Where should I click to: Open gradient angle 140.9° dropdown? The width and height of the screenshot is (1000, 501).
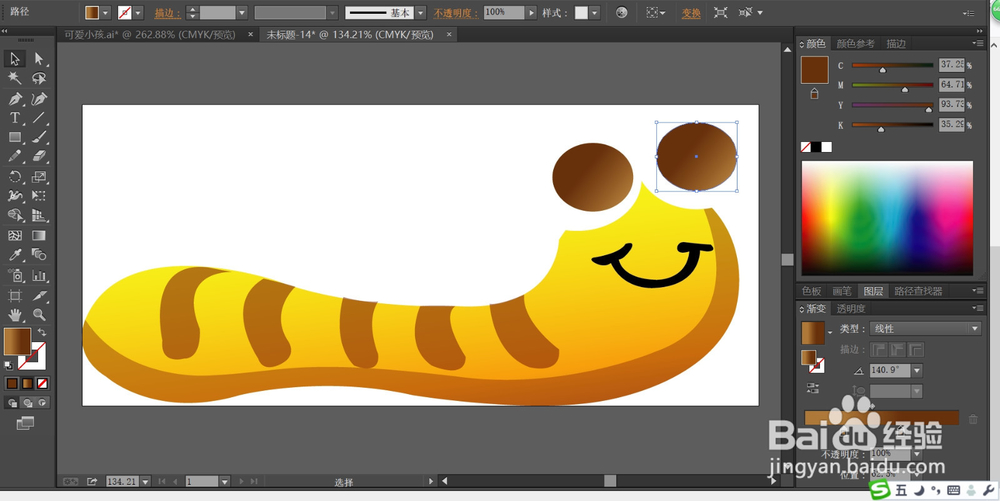coord(917,370)
